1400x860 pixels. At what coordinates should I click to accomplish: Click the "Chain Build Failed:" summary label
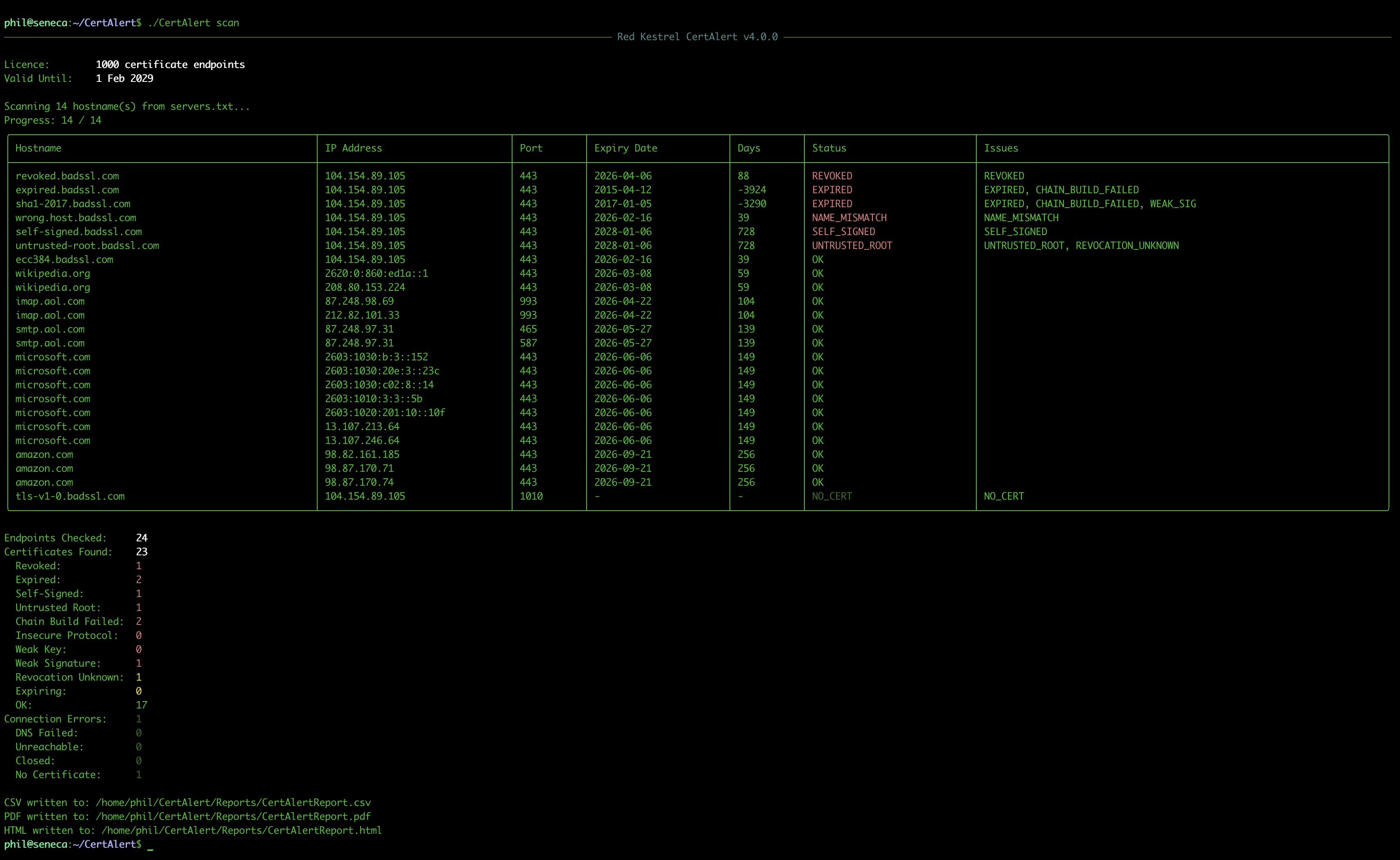69,622
